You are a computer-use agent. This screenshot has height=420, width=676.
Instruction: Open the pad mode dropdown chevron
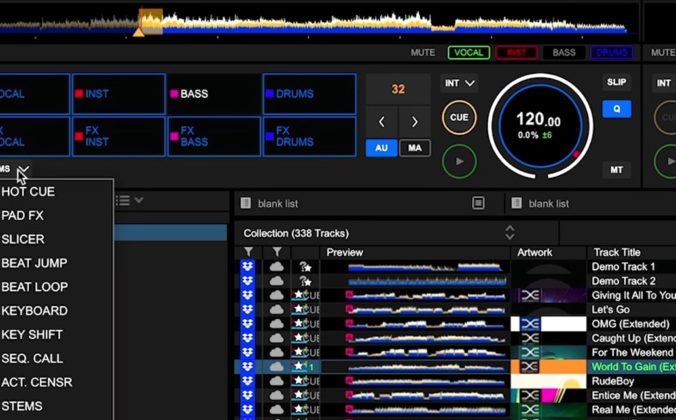pos(23,169)
